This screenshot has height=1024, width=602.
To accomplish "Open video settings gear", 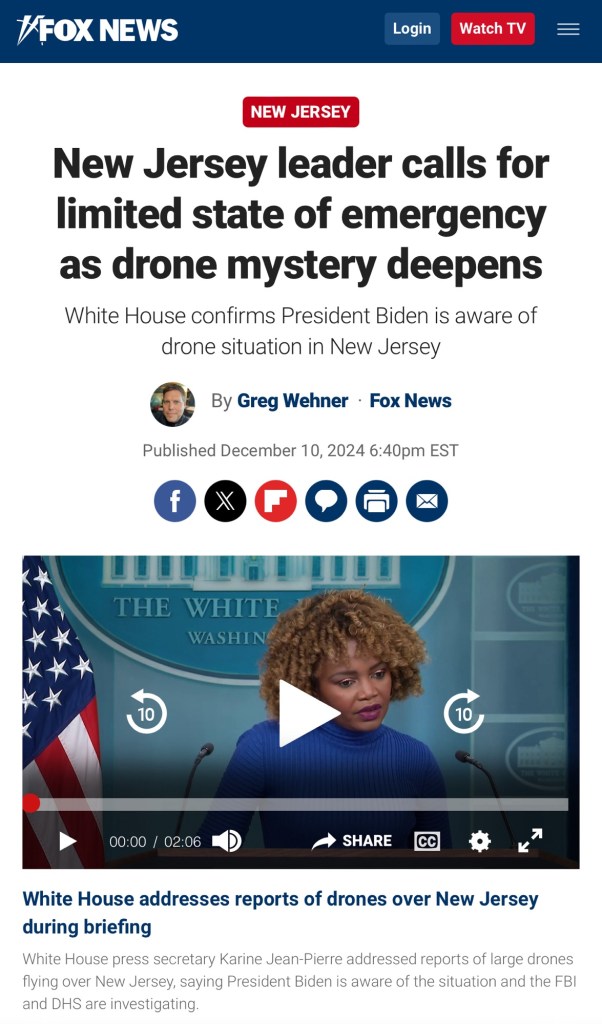I will pyautogui.click(x=480, y=841).
